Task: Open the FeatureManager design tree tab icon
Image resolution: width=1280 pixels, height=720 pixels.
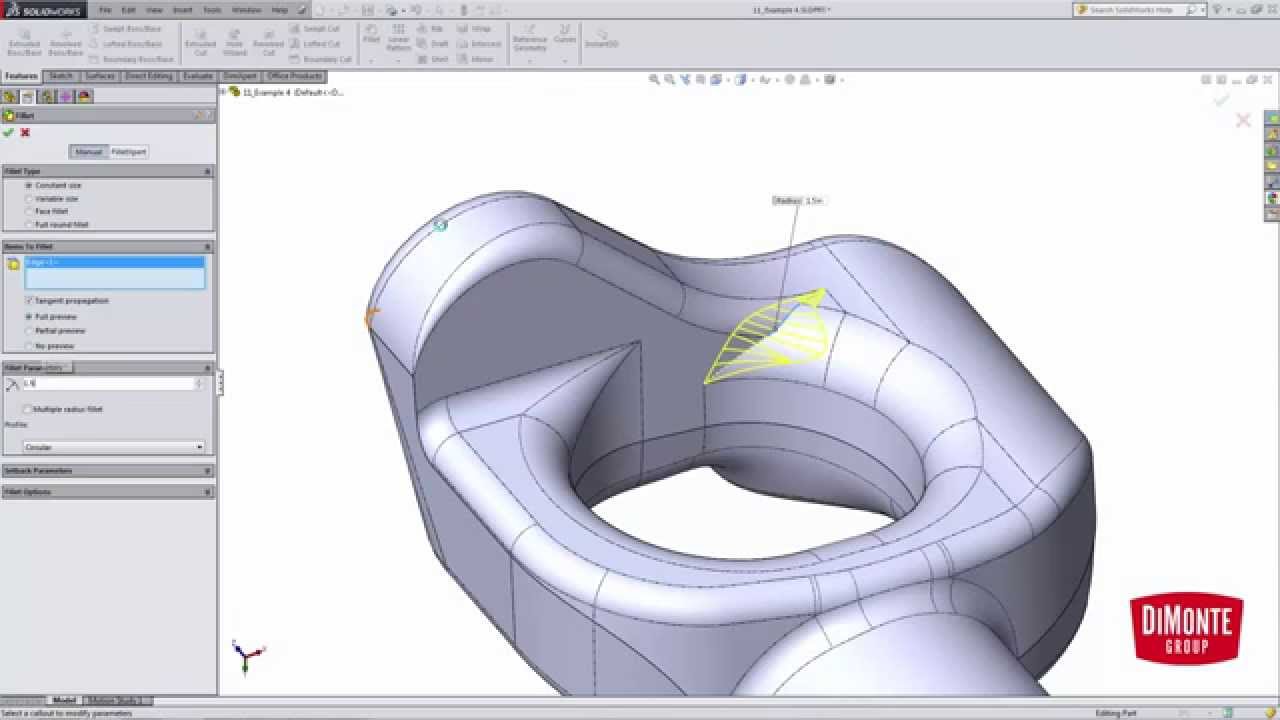Action: (x=10, y=96)
